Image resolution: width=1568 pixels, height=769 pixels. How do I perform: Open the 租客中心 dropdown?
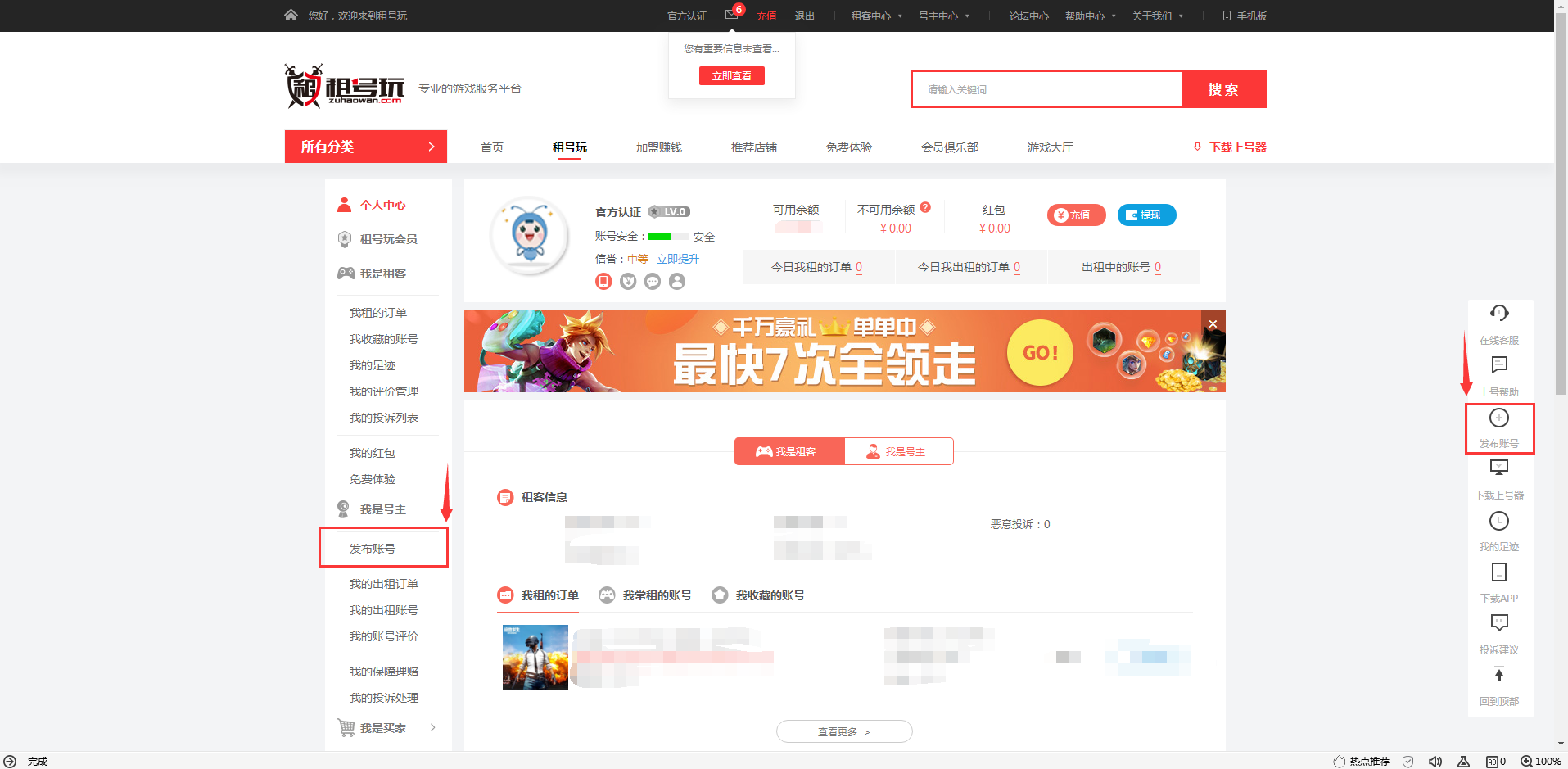[x=876, y=16]
